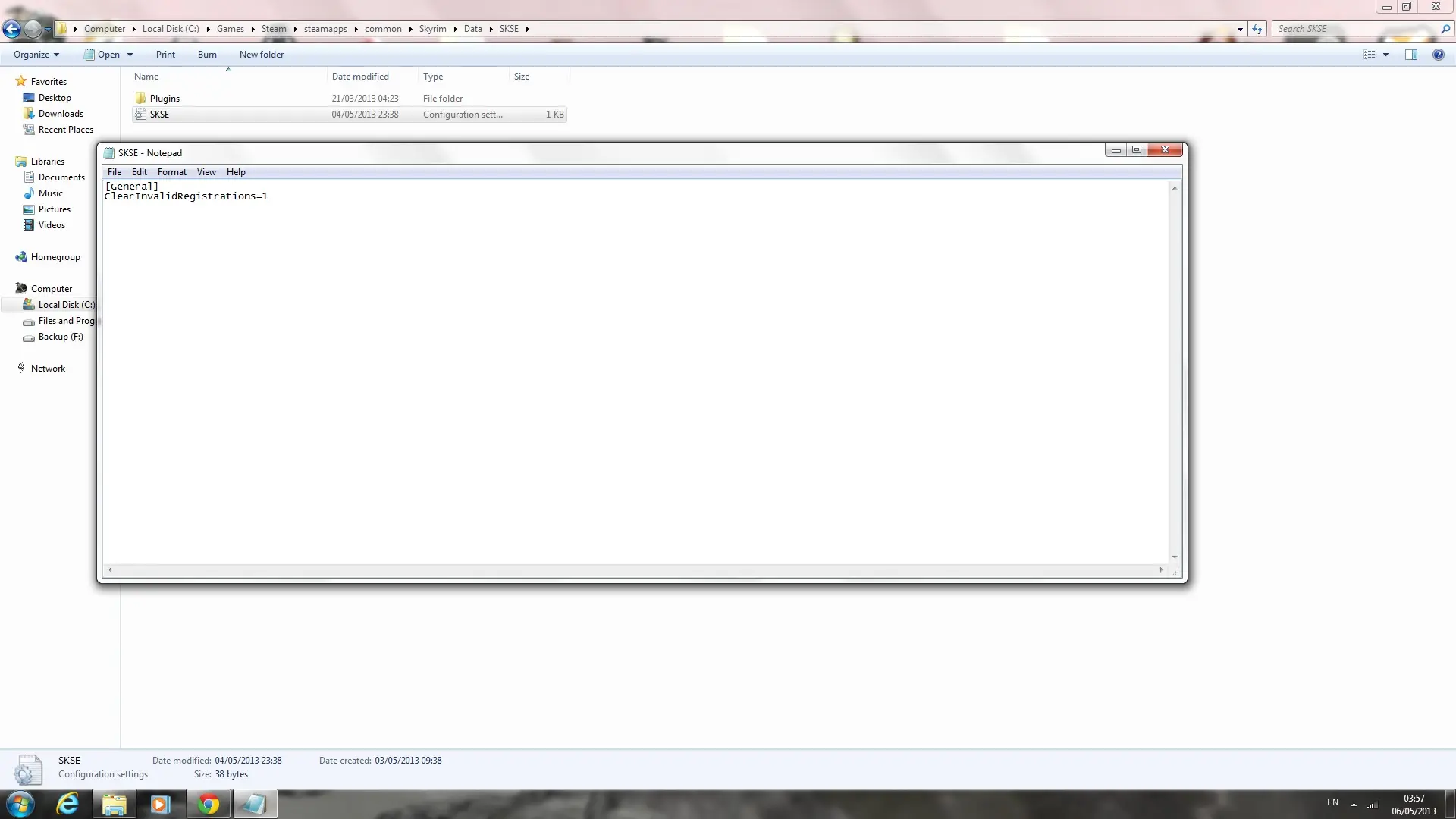Click the SKSE configuration file icon
Image resolution: width=1456 pixels, height=819 pixels.
(x=141, y=114)
